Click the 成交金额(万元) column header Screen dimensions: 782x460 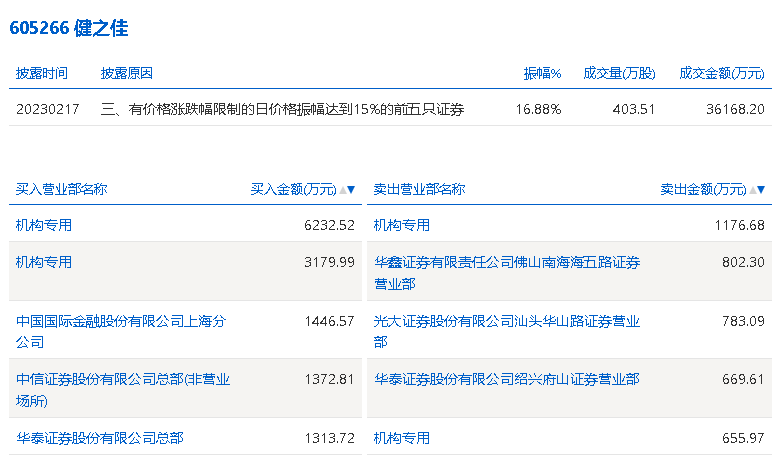coord(722,73)
